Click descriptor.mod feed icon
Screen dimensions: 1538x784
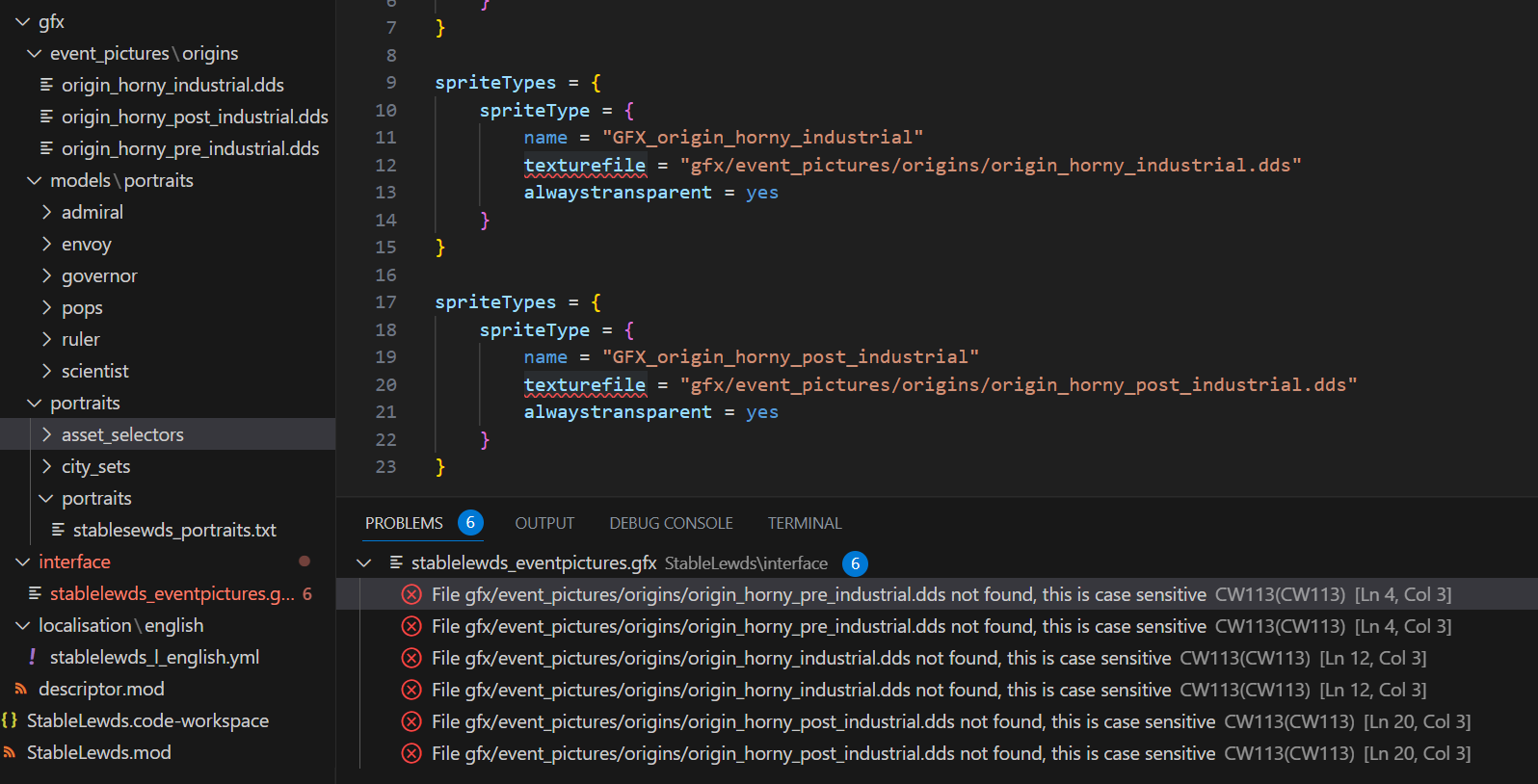click(x=21, y=689)
